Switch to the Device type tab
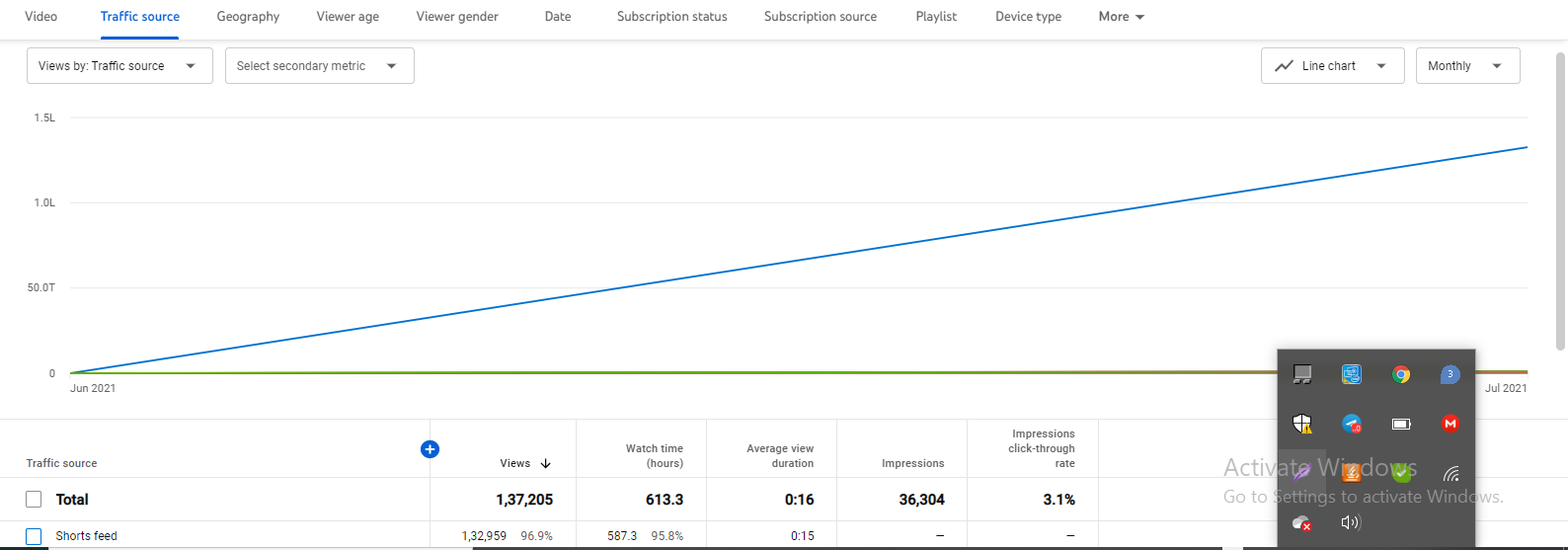Image resolution: width=1568 pixels, height=550 pixels. pyautogui.click(x=1028, y=17)
